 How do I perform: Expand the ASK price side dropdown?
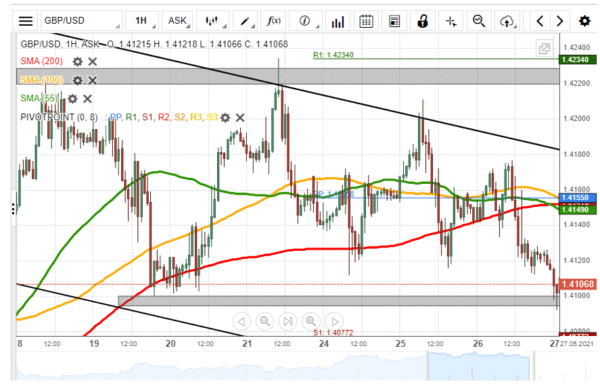click(177, 21)
